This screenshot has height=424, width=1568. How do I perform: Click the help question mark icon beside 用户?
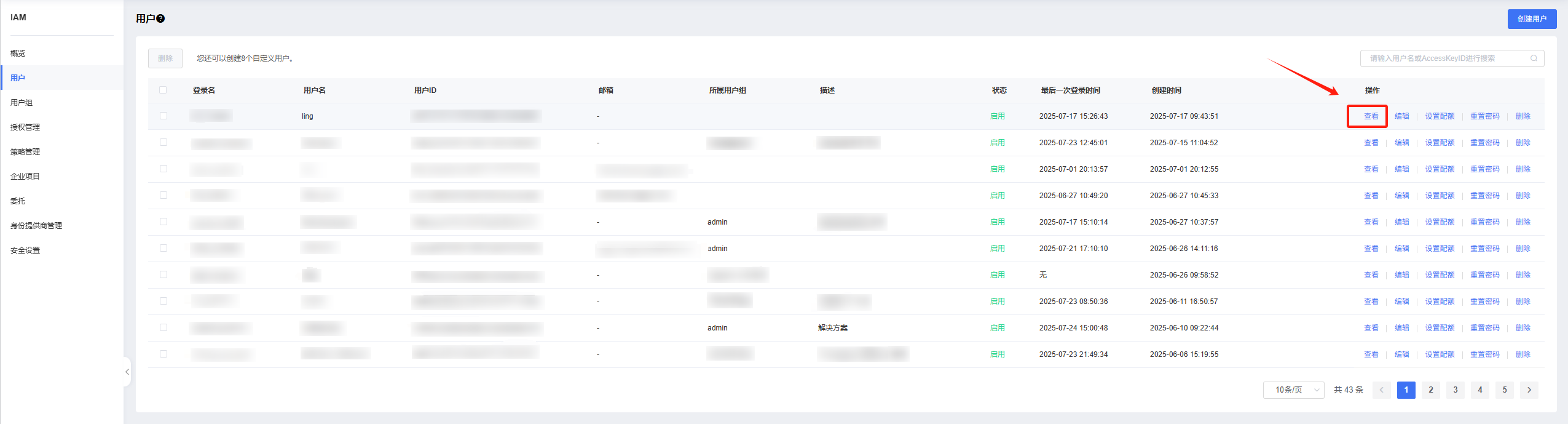(160, 18)
